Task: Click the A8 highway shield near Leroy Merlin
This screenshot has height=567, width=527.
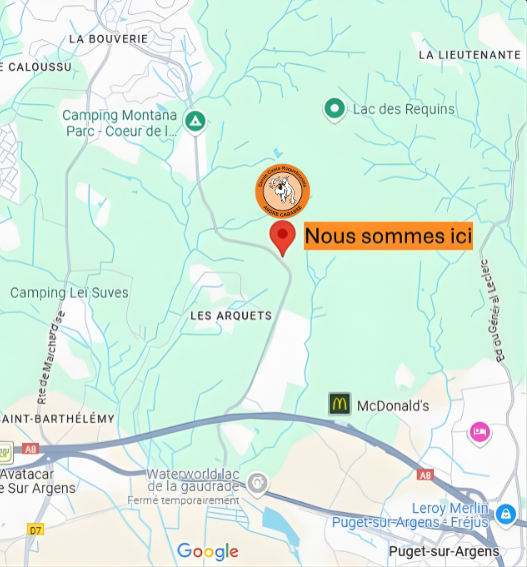Action: pos(425,475)
